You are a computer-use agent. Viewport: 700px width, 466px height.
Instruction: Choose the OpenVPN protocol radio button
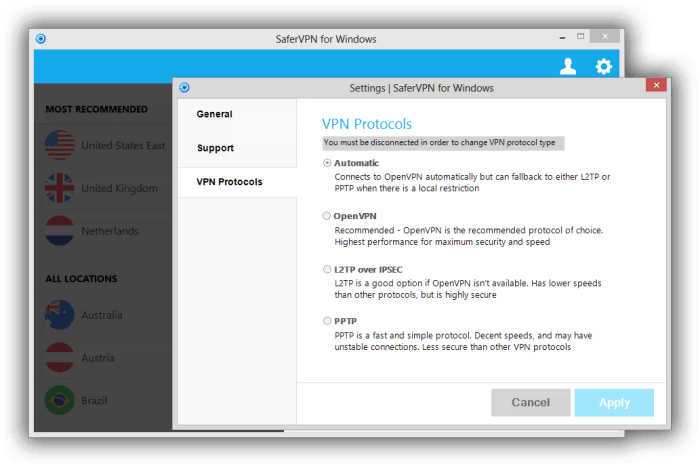(x=327, y=216)
